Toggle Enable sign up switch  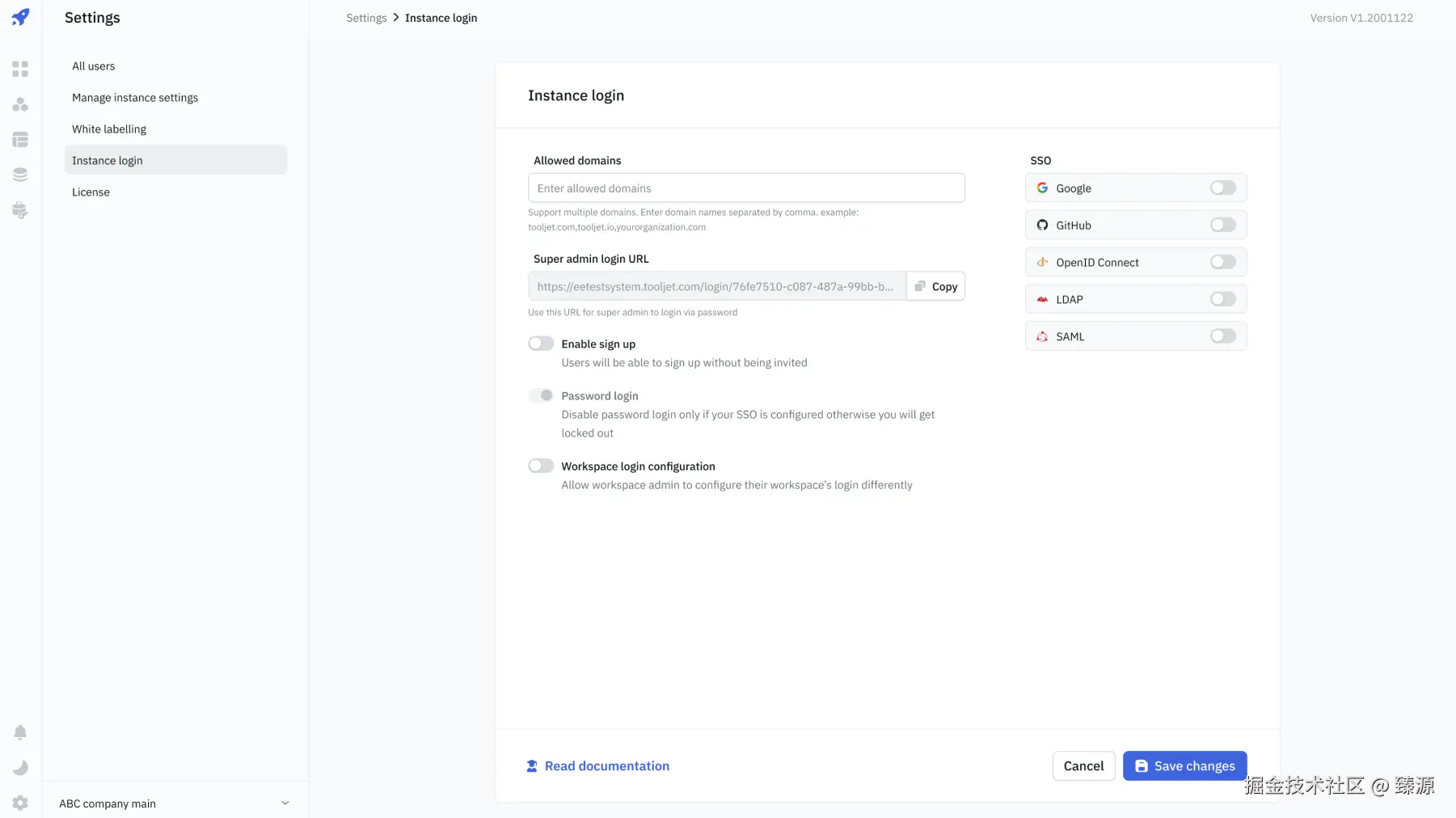[541, 344]
